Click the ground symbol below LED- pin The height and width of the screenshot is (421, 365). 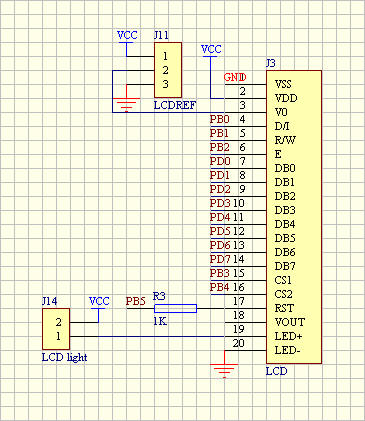224,370
